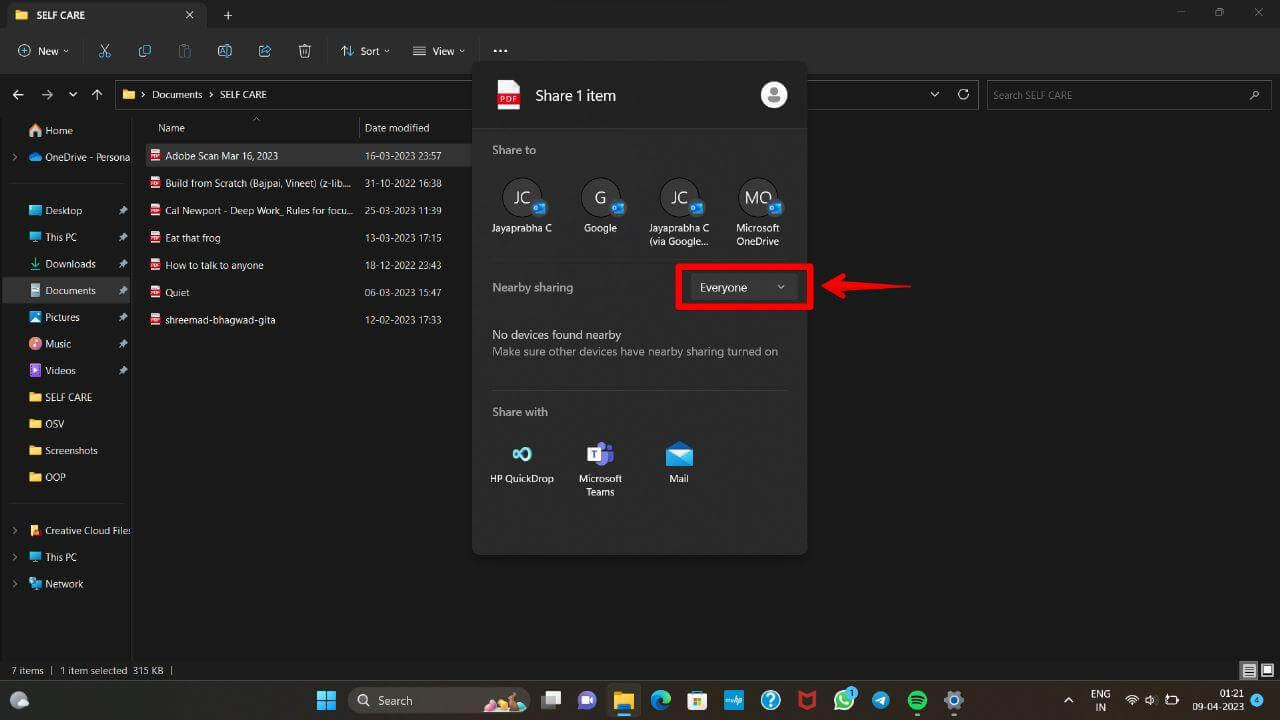This screenshot has width=1280, height=720.
Task: Click the Name column header
Action: 172,128
